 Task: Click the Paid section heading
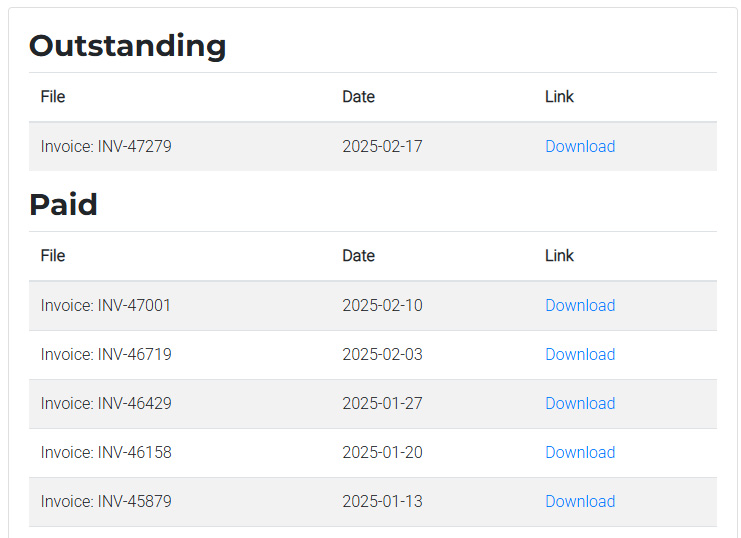(x=63, y=205)
